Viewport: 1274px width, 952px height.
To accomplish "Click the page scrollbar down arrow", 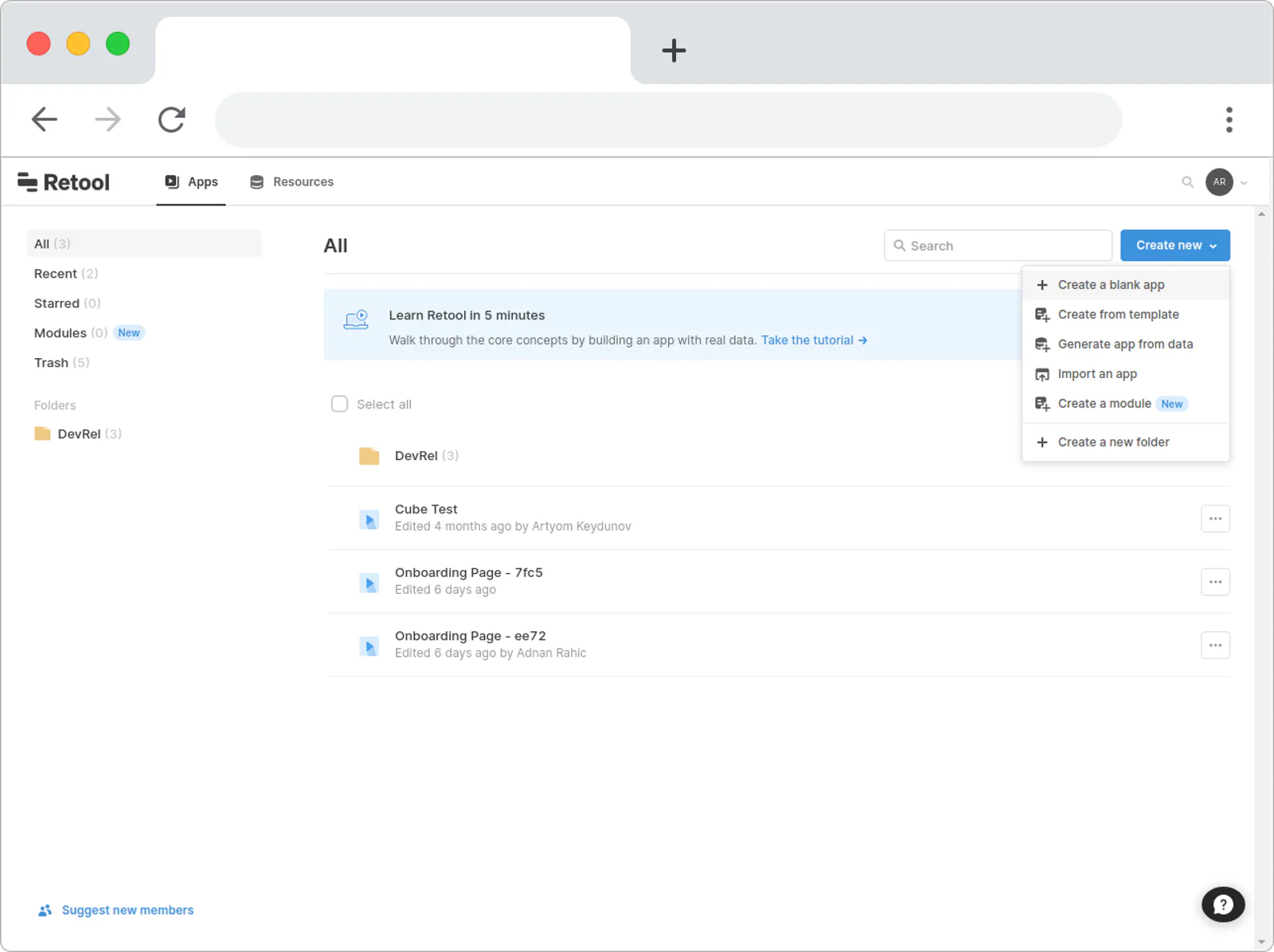I will click(1261, 942).
